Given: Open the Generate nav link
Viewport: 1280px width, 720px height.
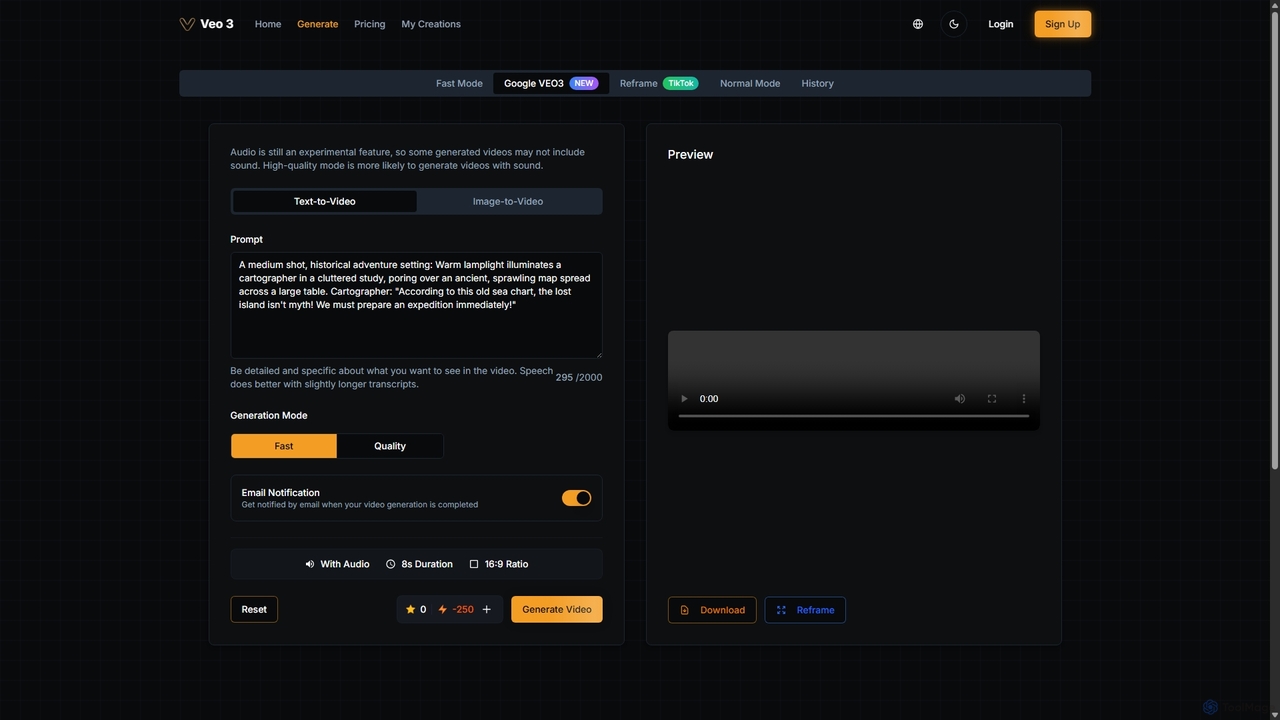Looking at the screenshot, I should click(317, 24).
